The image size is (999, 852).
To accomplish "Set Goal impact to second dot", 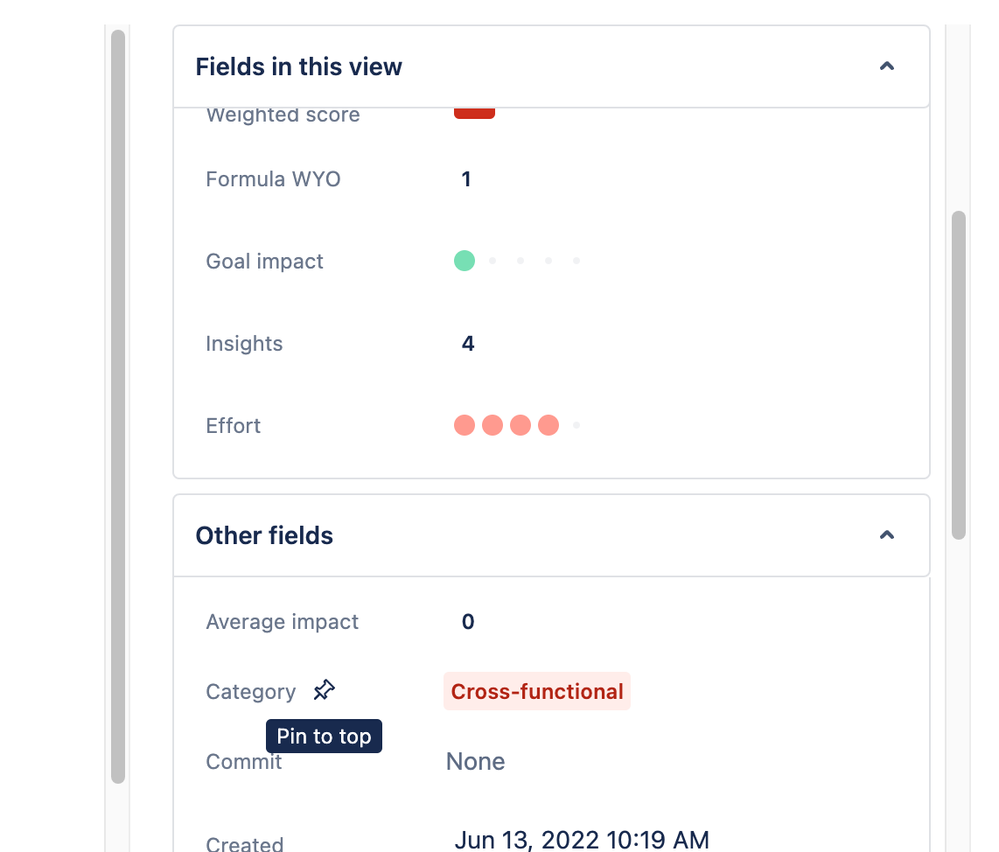I will coord(492,261).
